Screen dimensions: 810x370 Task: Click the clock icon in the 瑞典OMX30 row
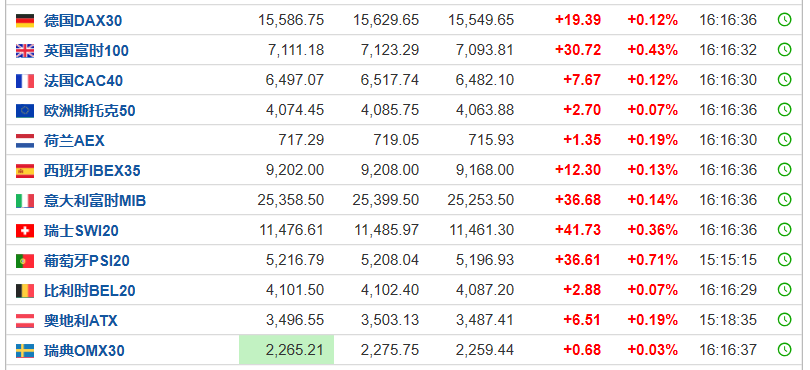pyautogui.click(x=784, y=350)
